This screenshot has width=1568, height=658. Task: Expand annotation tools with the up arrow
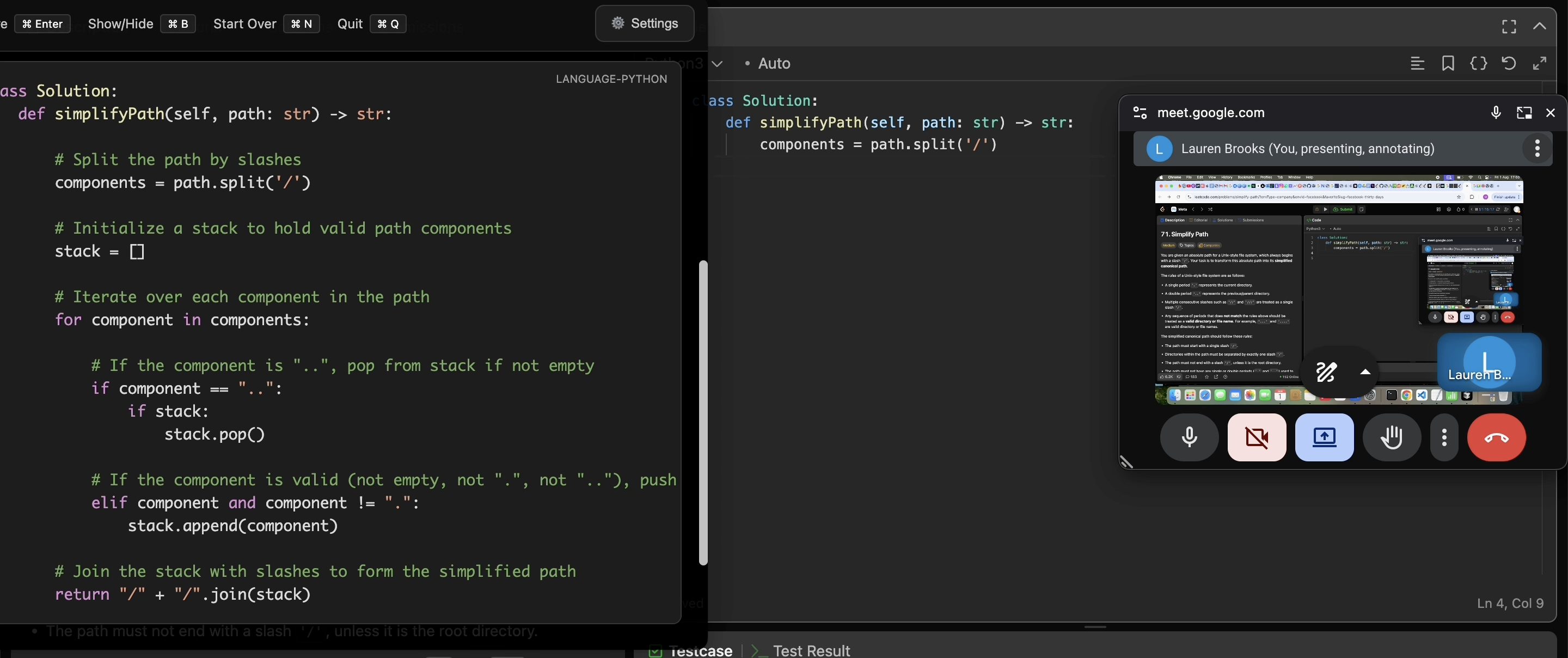point(1365,372)
